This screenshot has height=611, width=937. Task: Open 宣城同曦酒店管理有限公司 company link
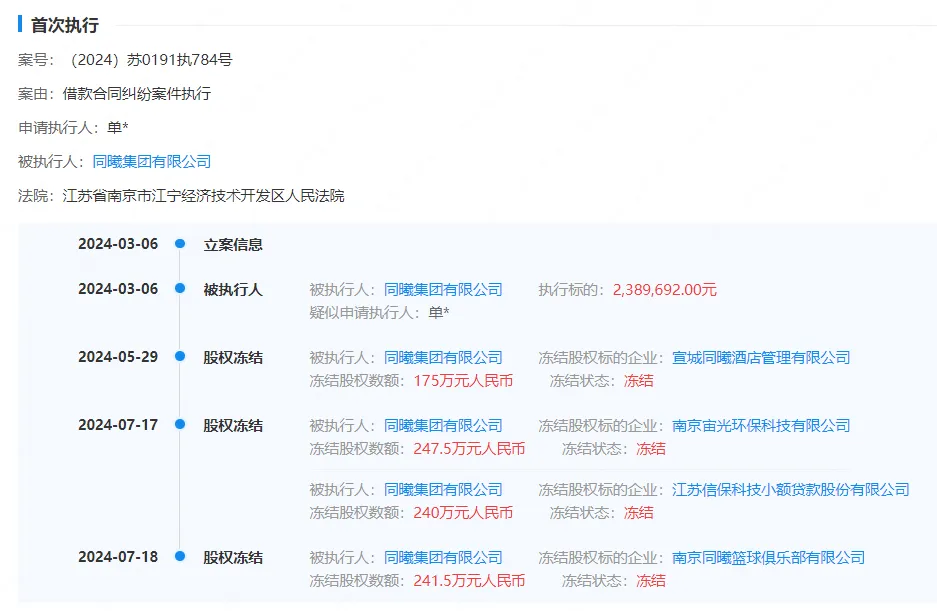tap(761, 358)
